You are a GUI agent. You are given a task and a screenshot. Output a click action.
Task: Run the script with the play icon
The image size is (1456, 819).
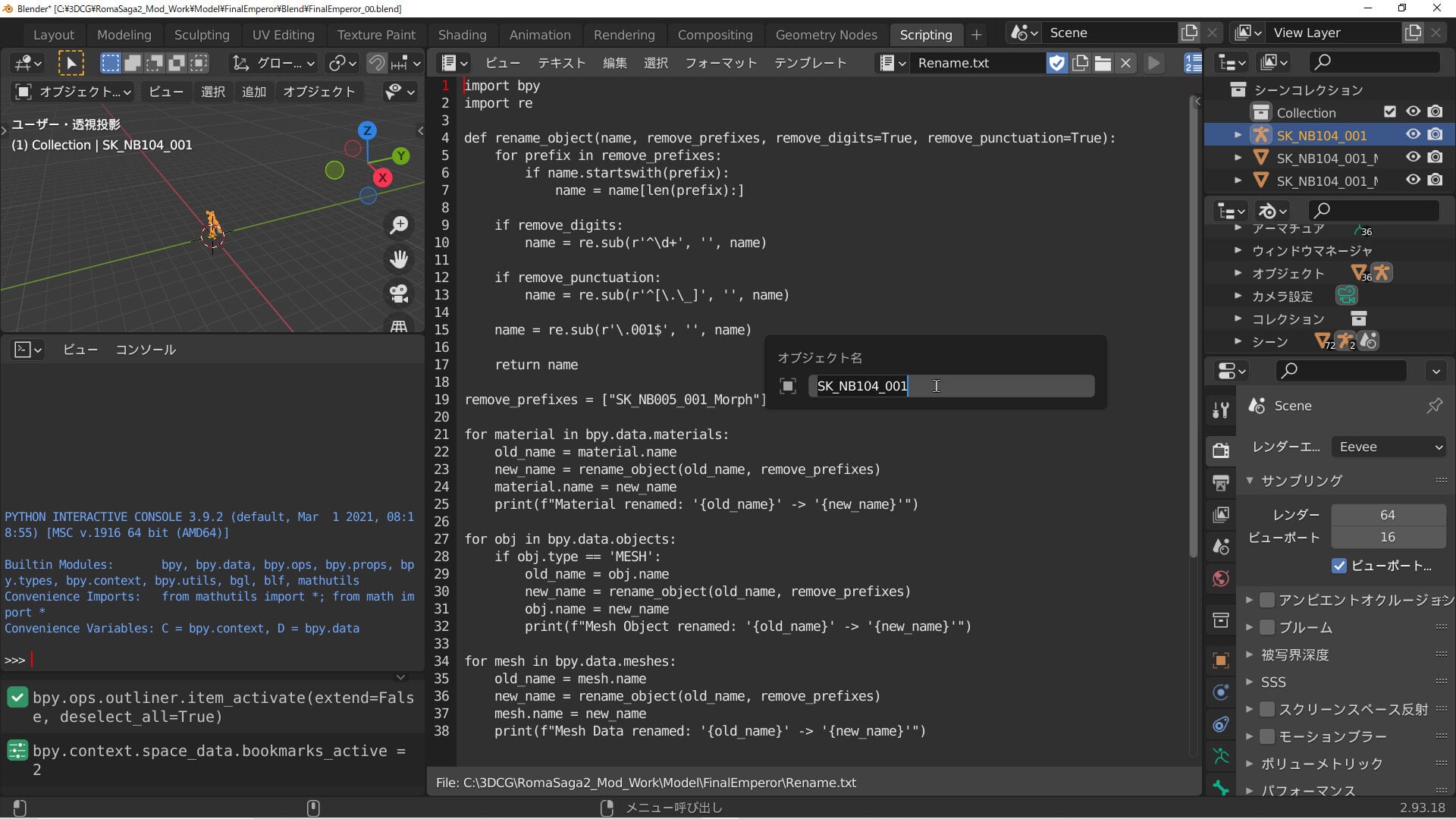pyautogui.click(x=1154, y=63)
